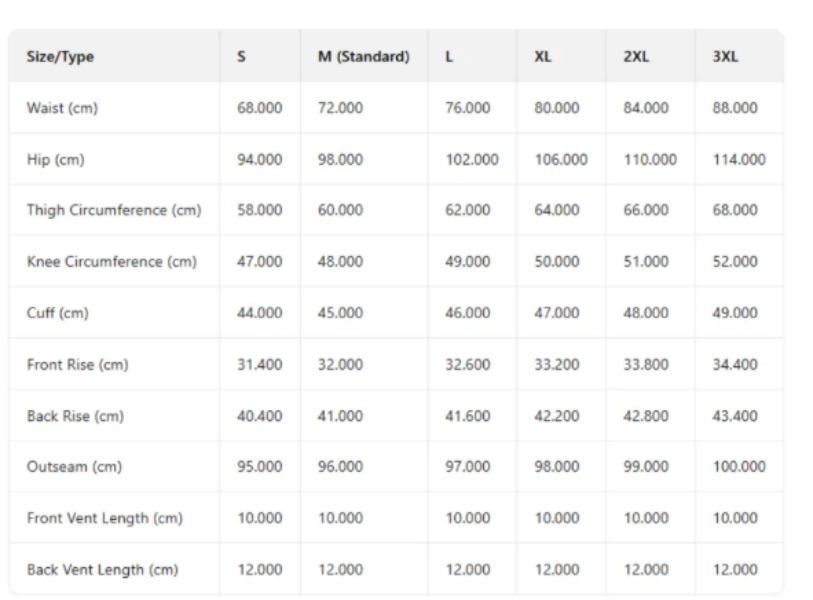Click the Size/Type column header
Image resolution: width=813 pixels, height=600 pixels.
click(x=60, y=57)
